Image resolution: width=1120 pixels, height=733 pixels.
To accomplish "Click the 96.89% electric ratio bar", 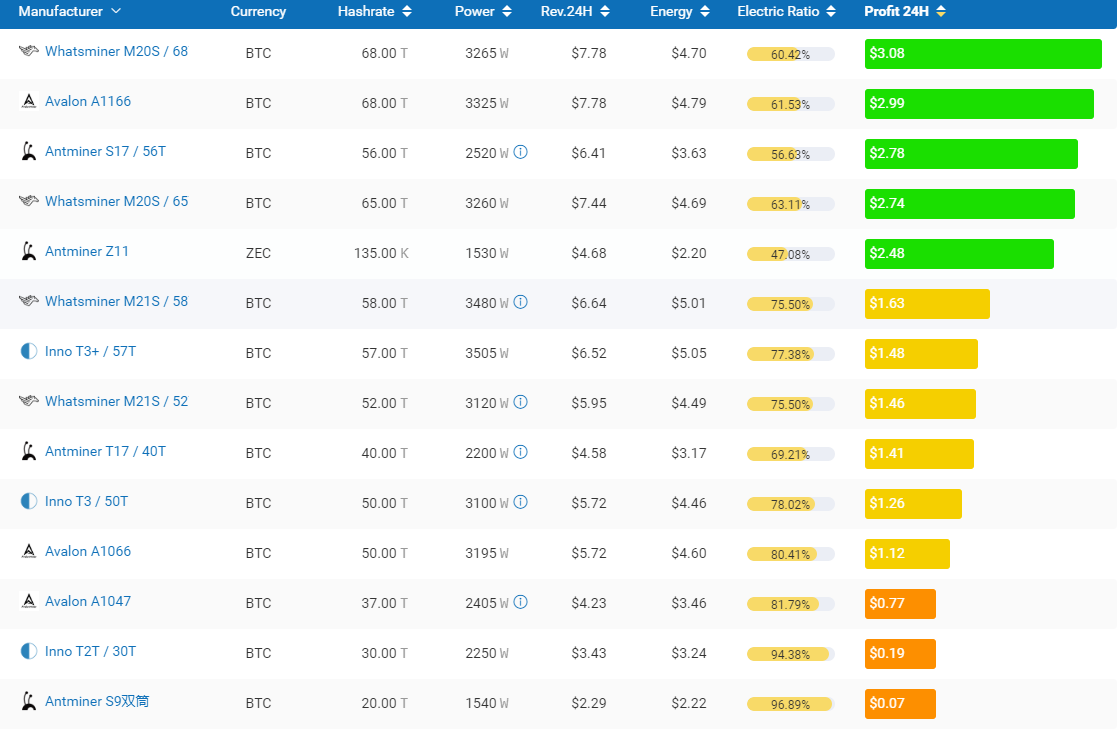I will tap(790, 704).
